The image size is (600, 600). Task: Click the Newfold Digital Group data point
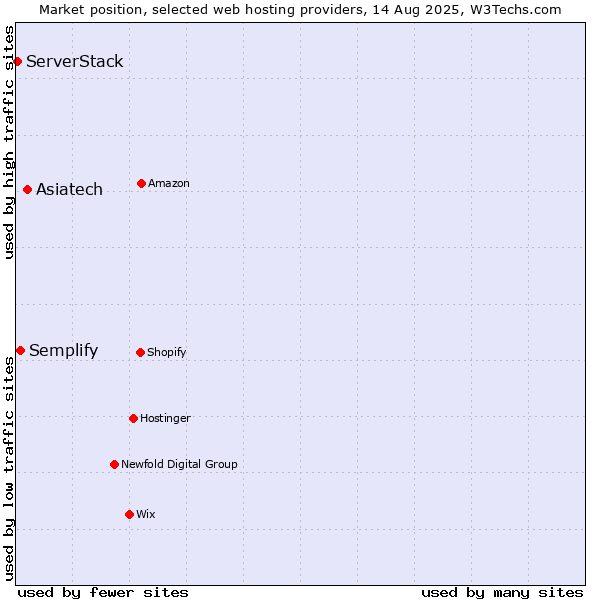[114, 465]
